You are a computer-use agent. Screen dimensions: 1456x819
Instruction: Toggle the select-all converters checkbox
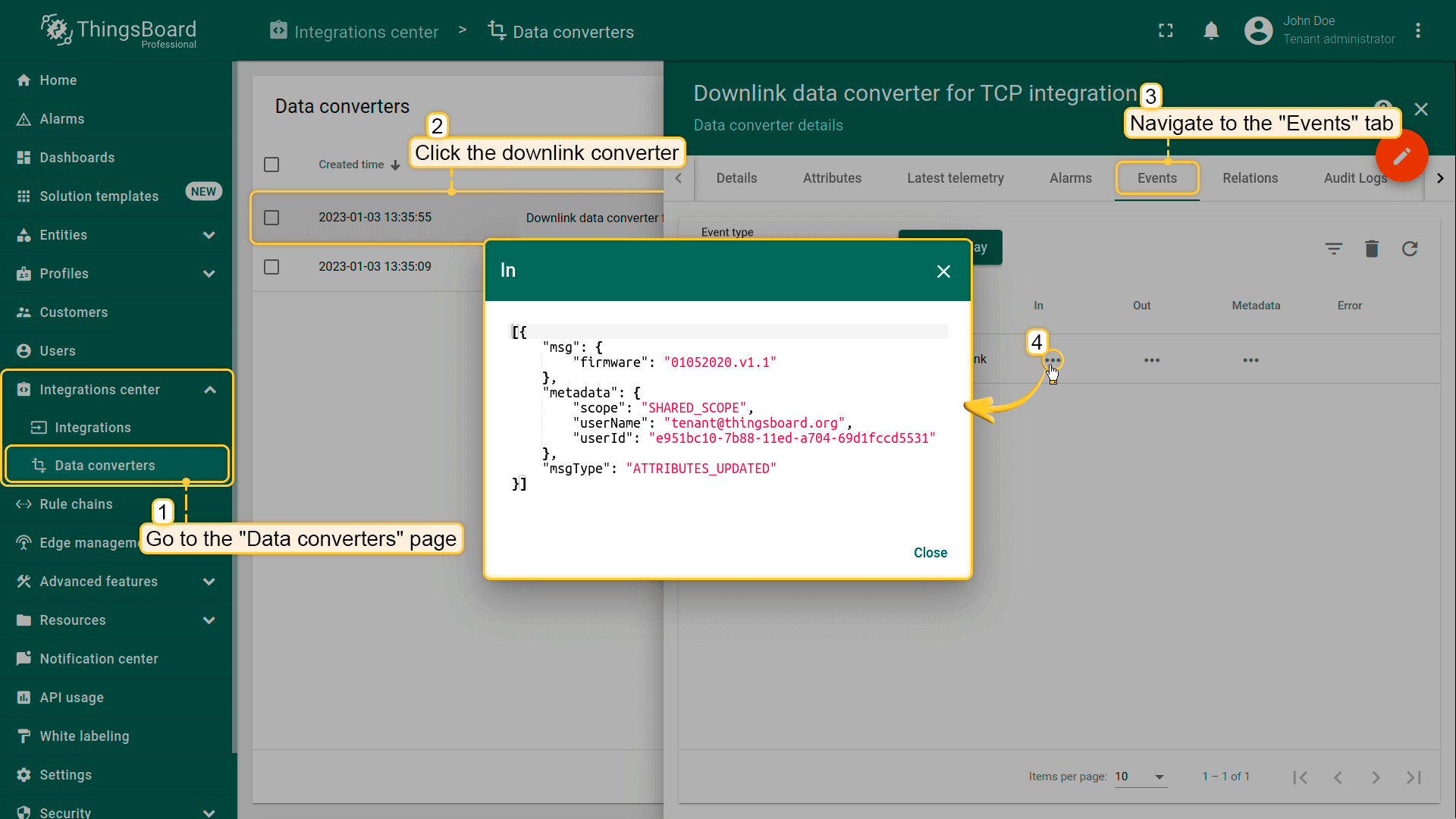pos(271,165)
